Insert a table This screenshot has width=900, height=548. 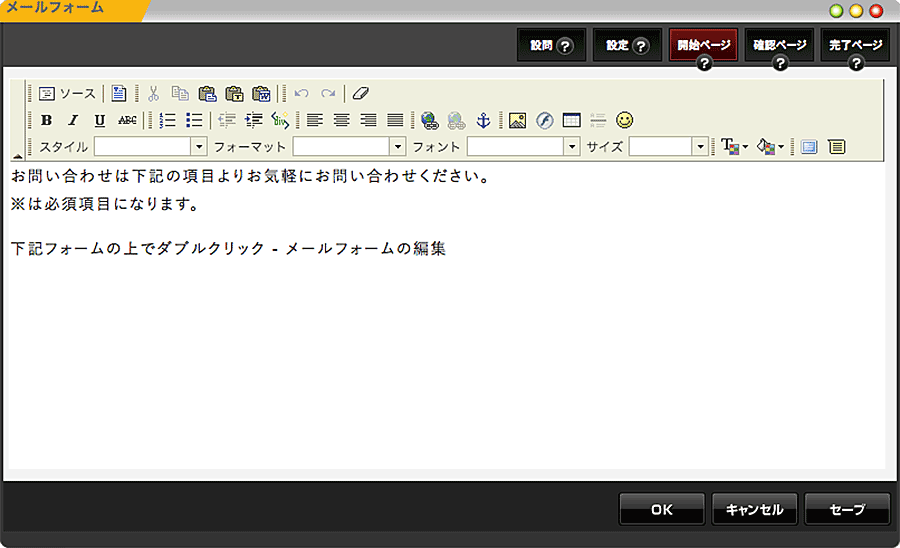pos(571,120)
